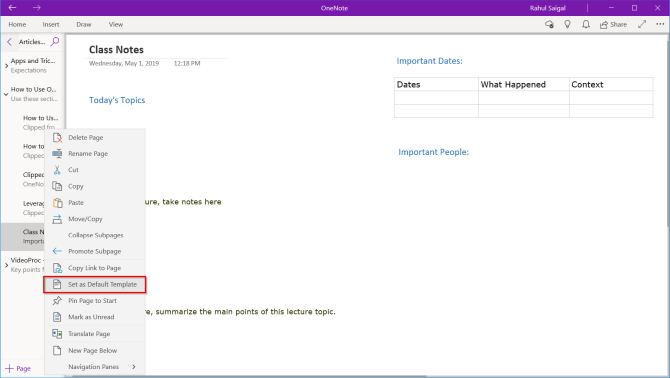Click the Context header cell

(x=611, y=84)
